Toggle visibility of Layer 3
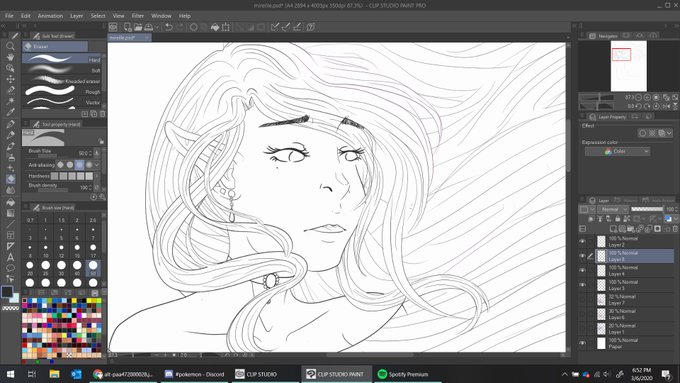The image size is (680, 383). 582,285
